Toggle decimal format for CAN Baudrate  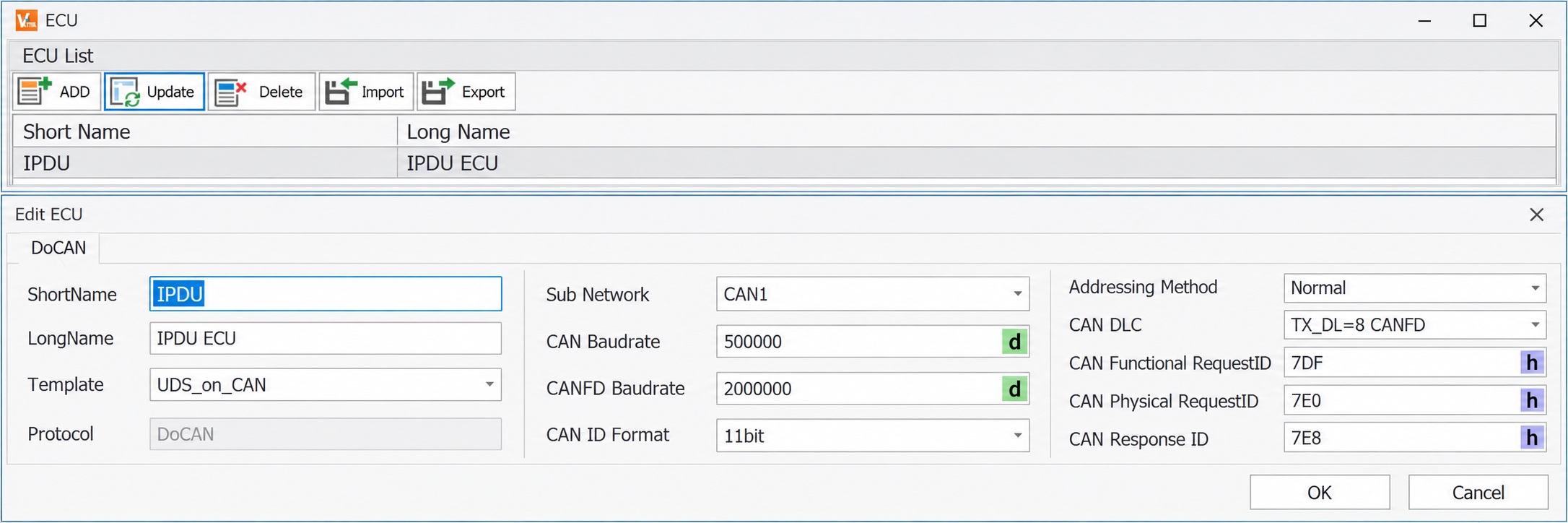(x=1014, y=342)
